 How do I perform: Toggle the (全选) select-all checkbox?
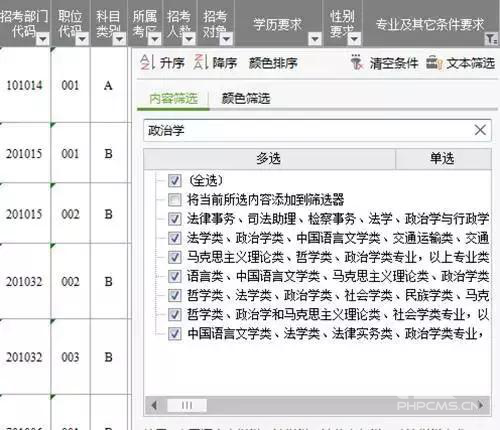click(175, 181)
